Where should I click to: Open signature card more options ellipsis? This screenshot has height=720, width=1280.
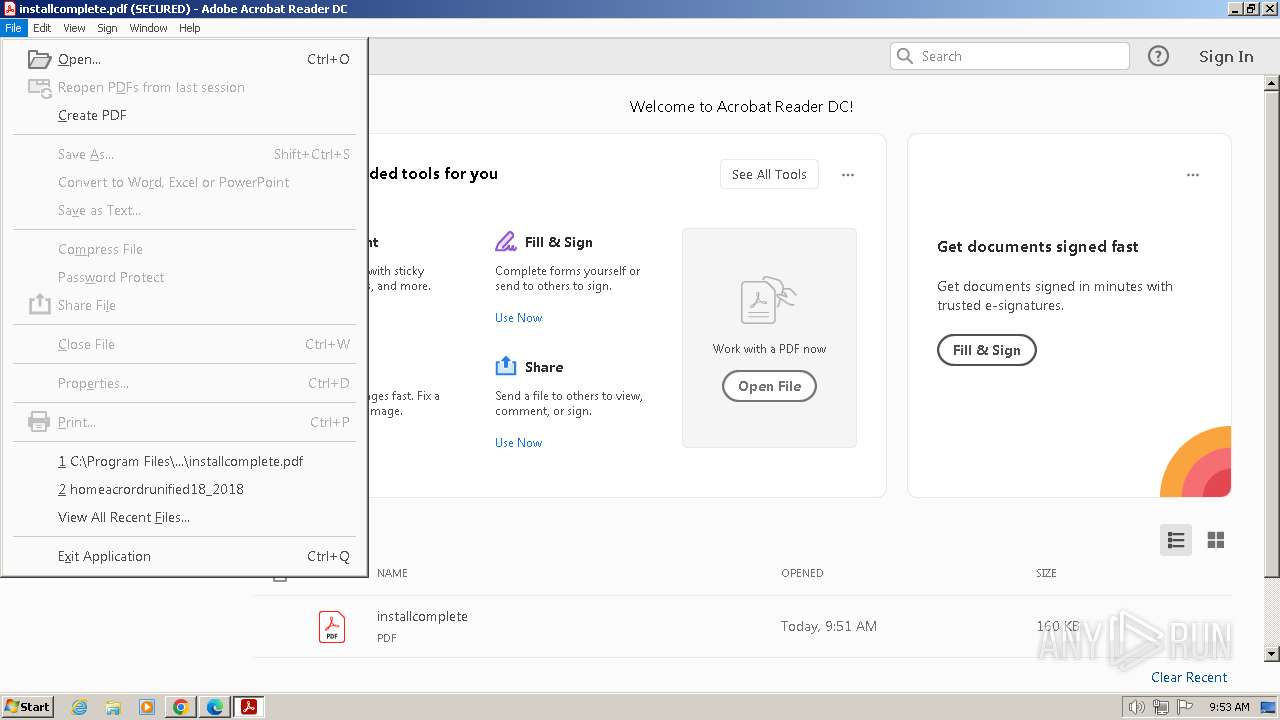click(x=1193, y=175)
